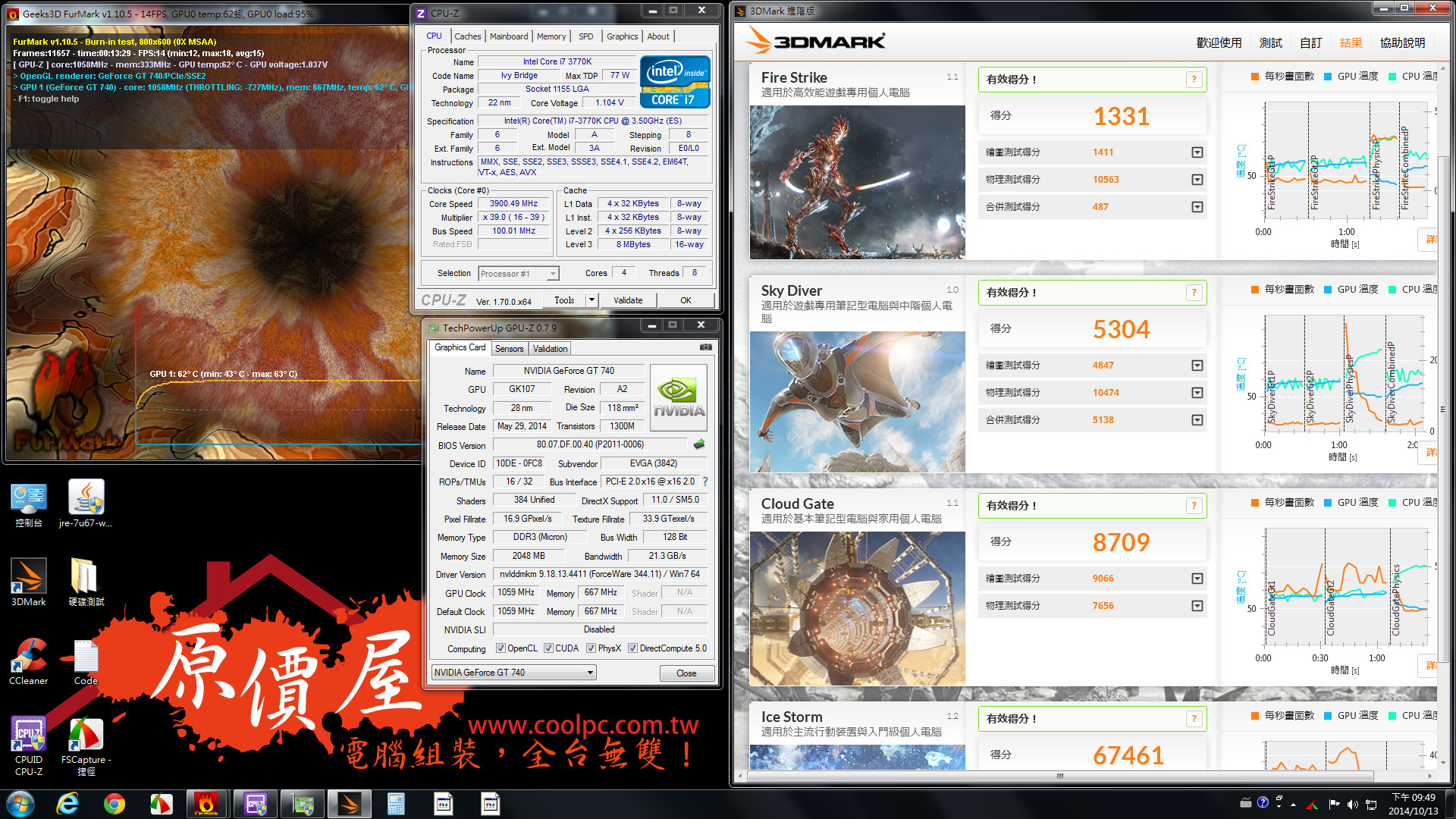Open the CPU-Z Tools dropdown arrow
Viewport: 1456px width, 819px height.
tap(591, 300)
